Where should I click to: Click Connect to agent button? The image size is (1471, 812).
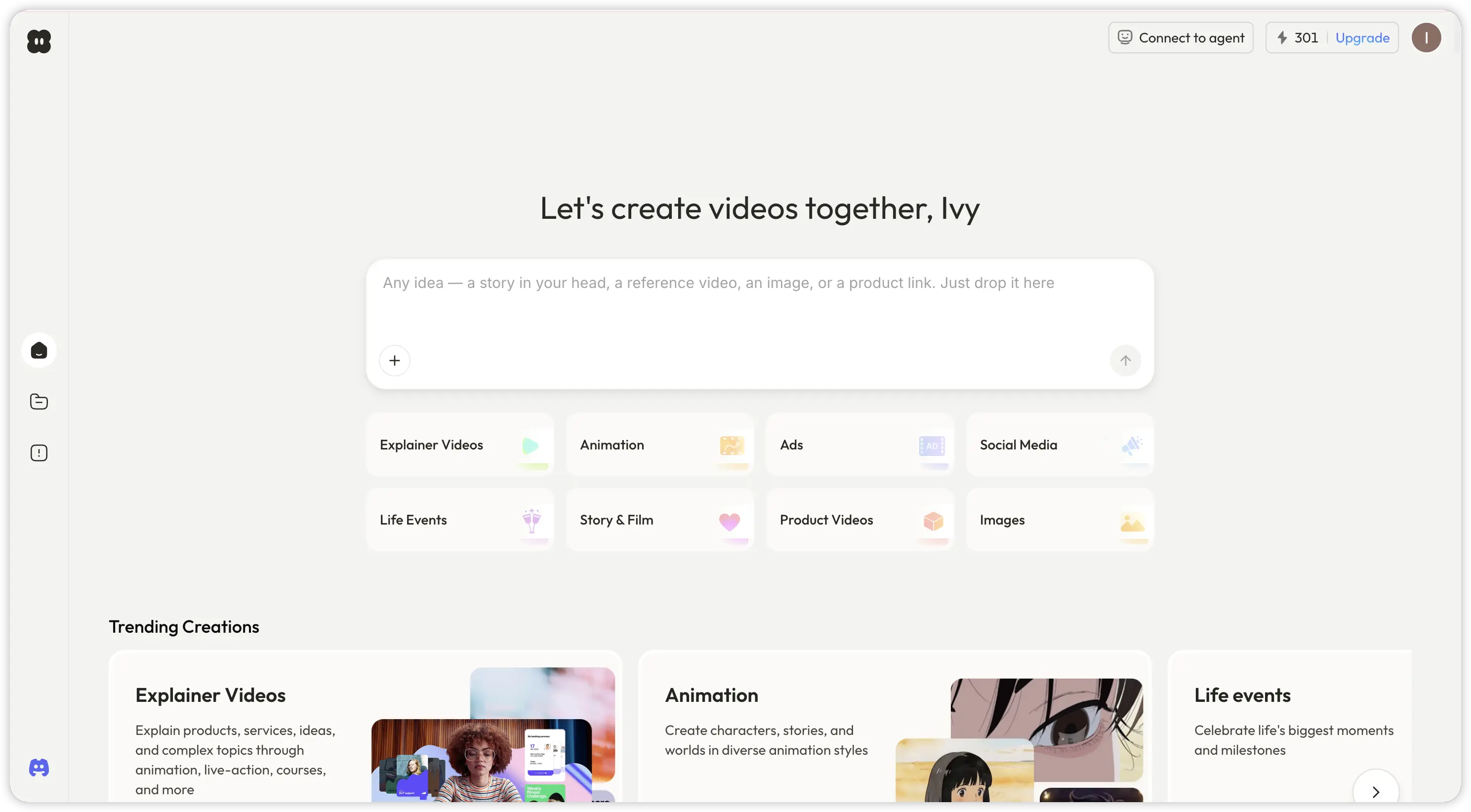(x=1181, y=38)
